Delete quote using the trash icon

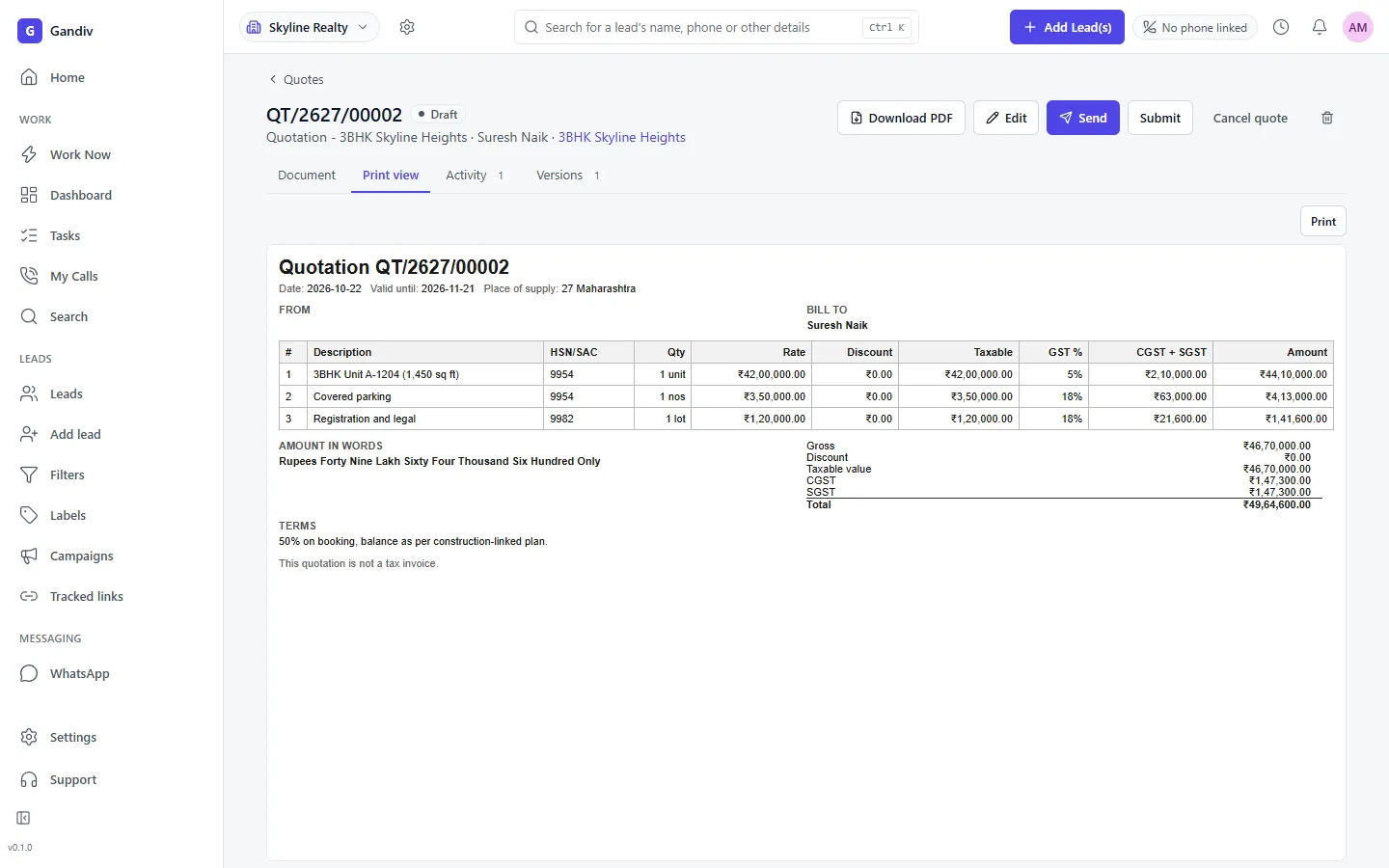point(1327,118)
